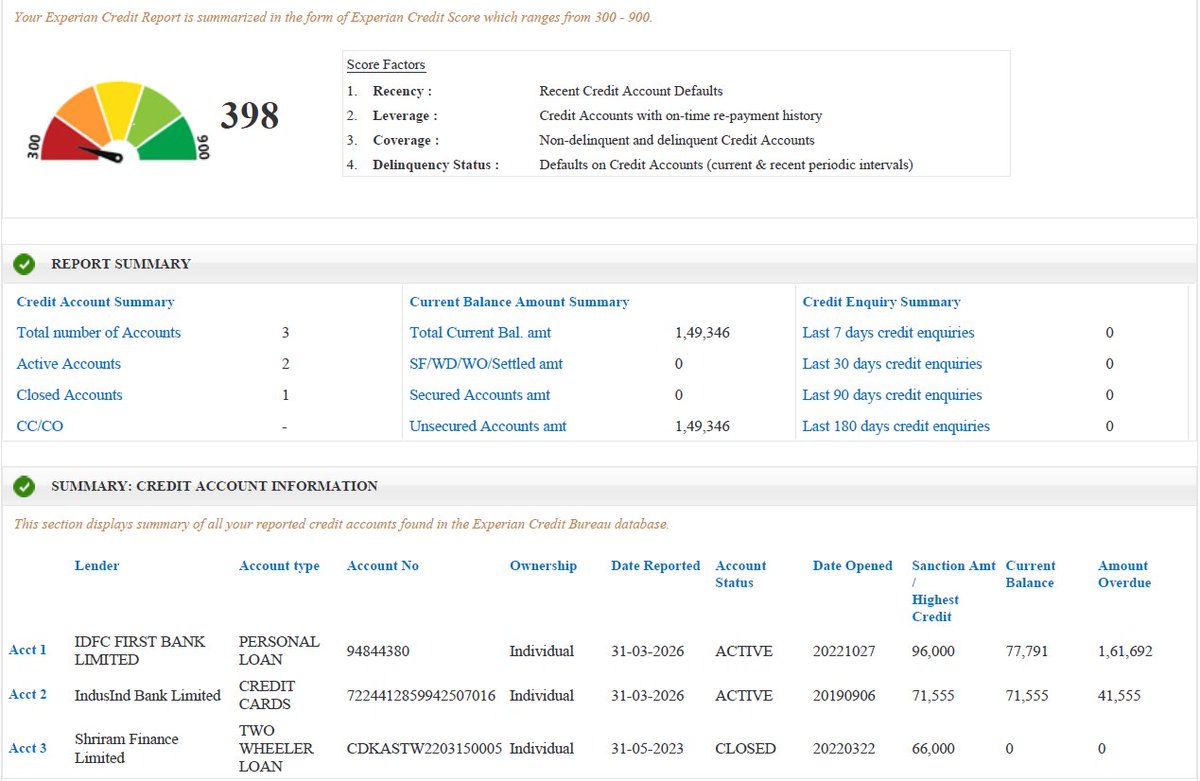Select the Current Balance Amount Summary header

point(519,301)
